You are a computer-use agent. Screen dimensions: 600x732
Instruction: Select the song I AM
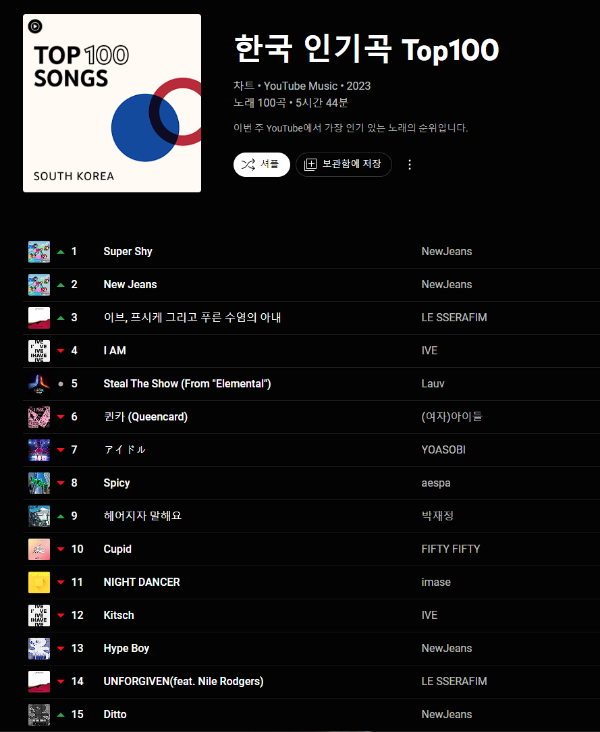tap(115, 351)
